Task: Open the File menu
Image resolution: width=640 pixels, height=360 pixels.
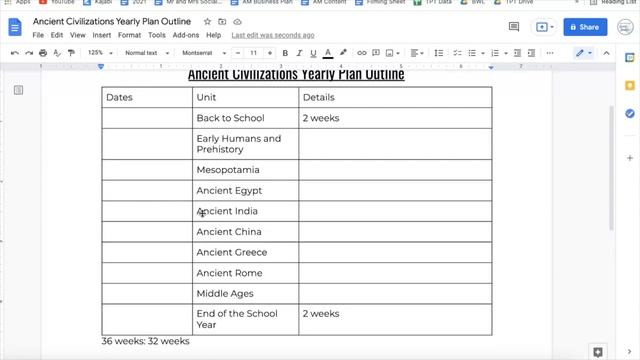Action: pyautogui.click(x=38, y=35)
